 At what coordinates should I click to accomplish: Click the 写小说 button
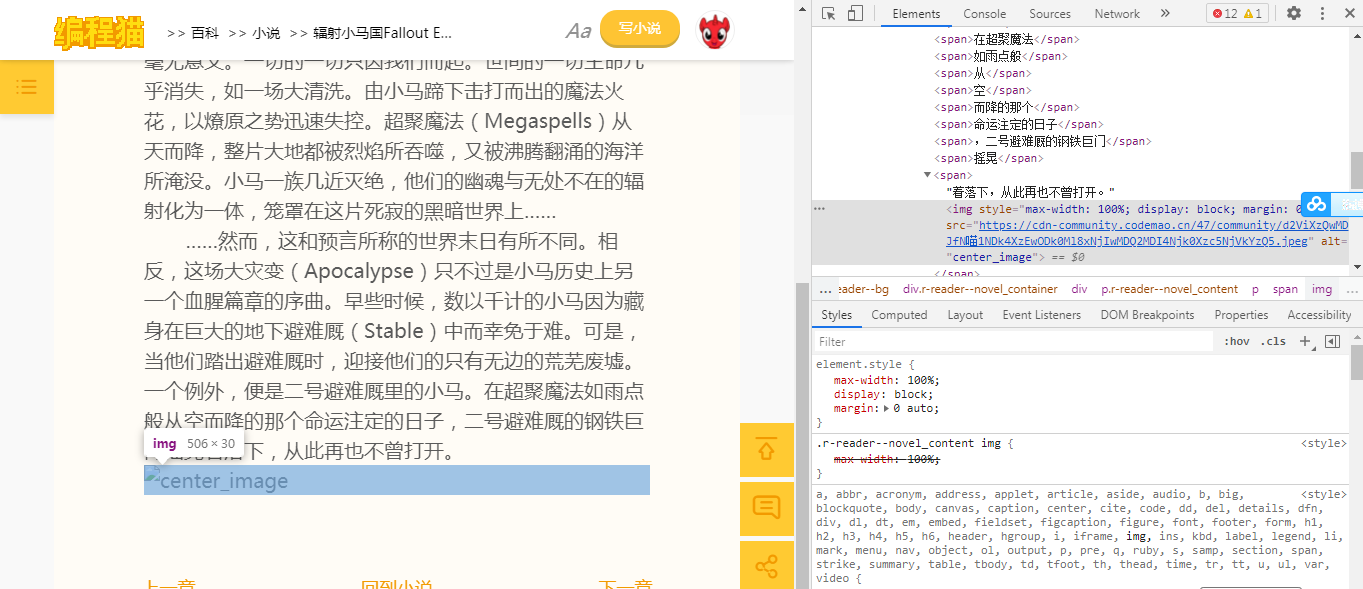click(x=640, y=29)
